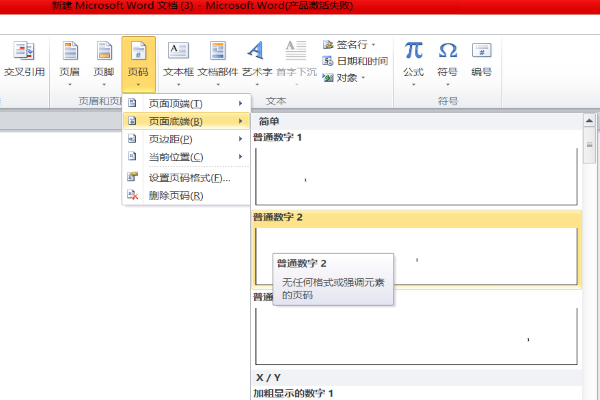Insert a 公式 equation pi icon
600x400 pixels.
coord(414,51)
